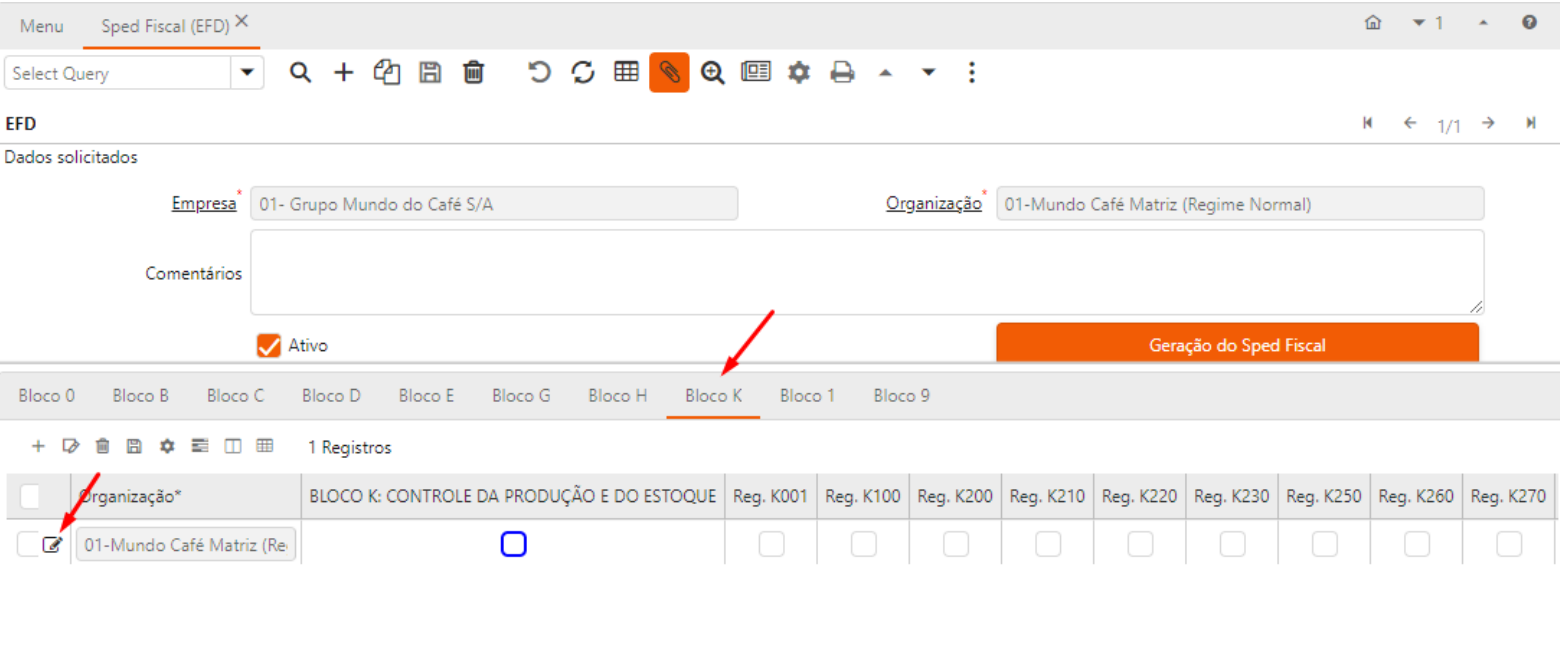Viewport: 1560px width, 655px height.
Task: Open the Bloco 1 tab
Action: [x=808, y=396]
